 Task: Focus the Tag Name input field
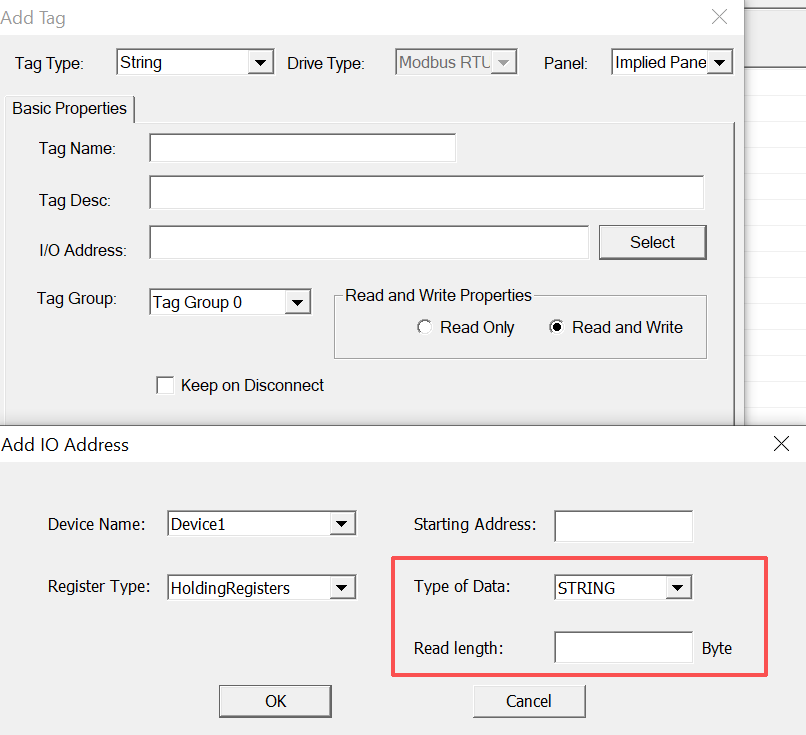coord(302,148)
